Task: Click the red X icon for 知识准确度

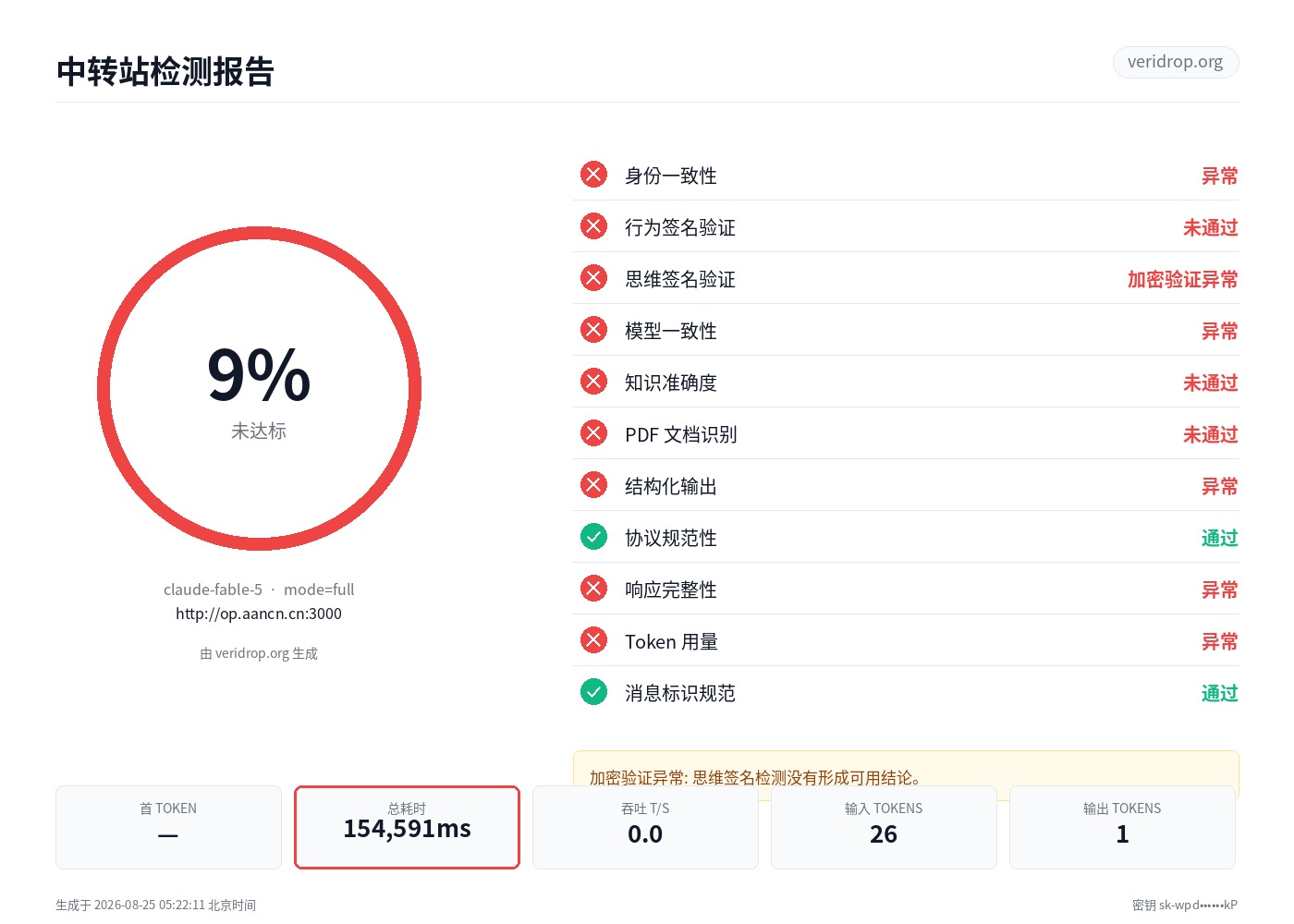Action: click(x=593, y=382)
